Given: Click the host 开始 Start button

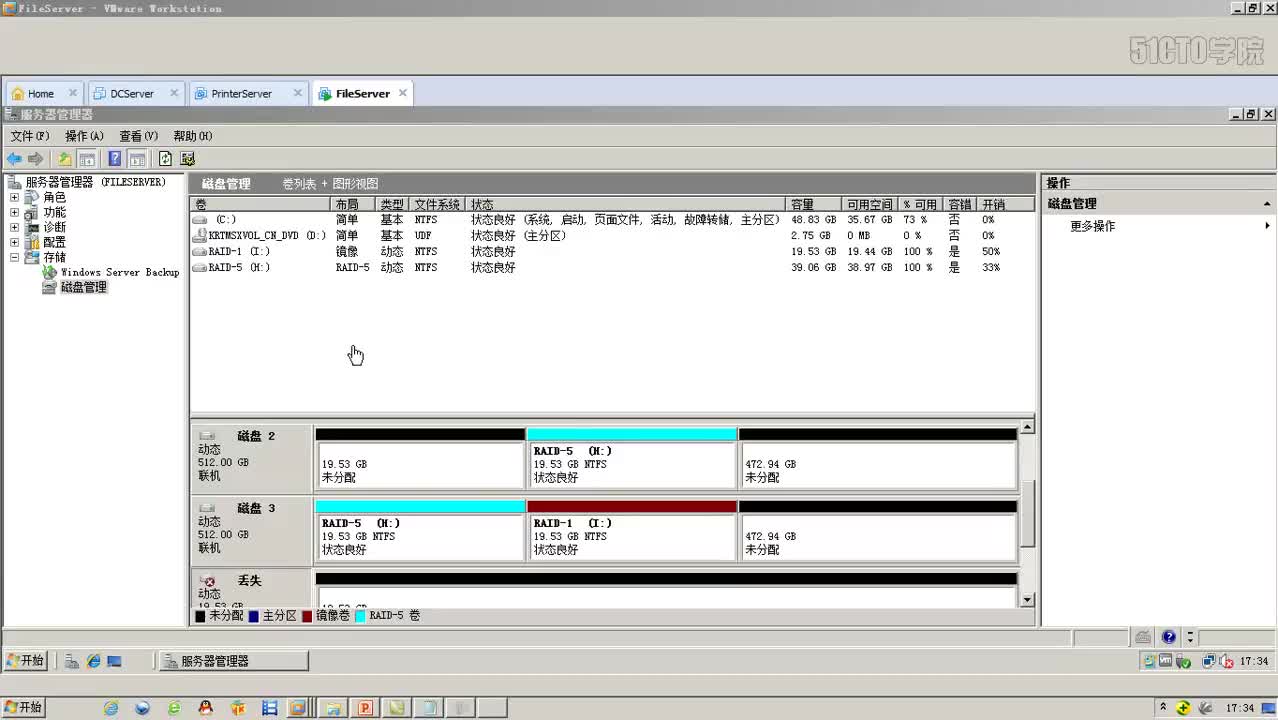Looking at the screenshot, I should coord(22,708).
